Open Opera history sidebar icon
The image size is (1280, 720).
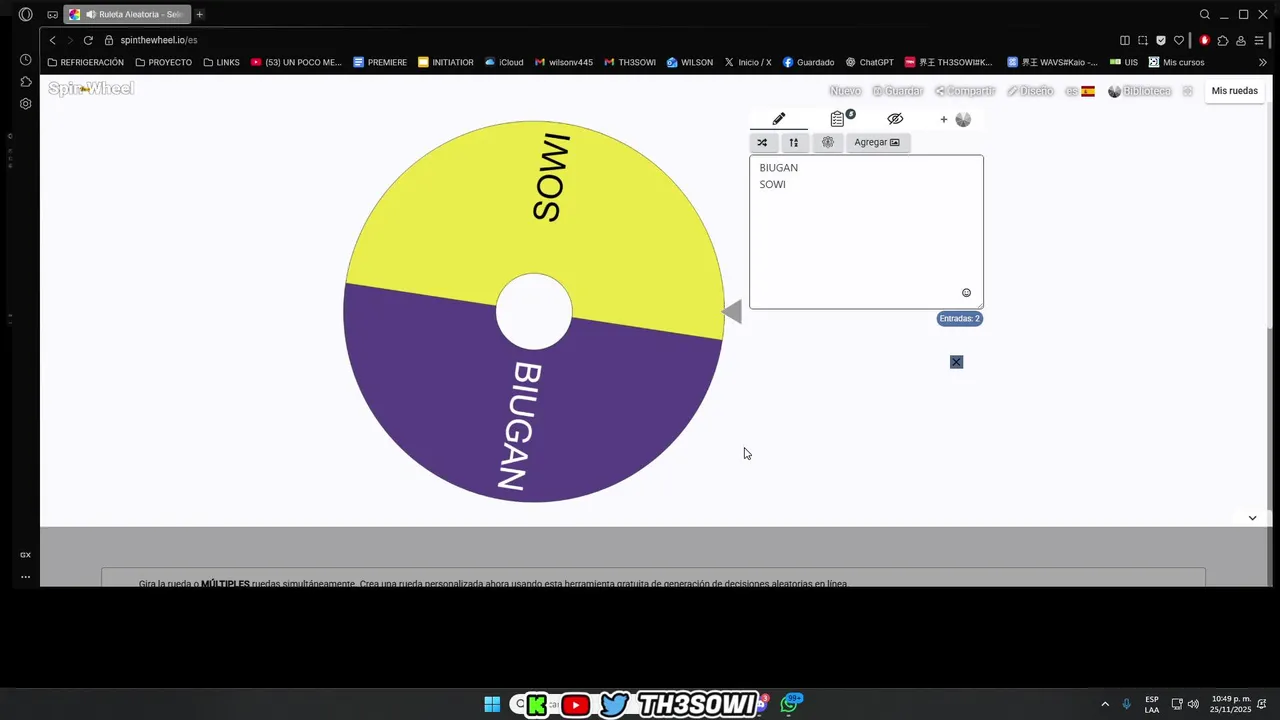[25, 60]
